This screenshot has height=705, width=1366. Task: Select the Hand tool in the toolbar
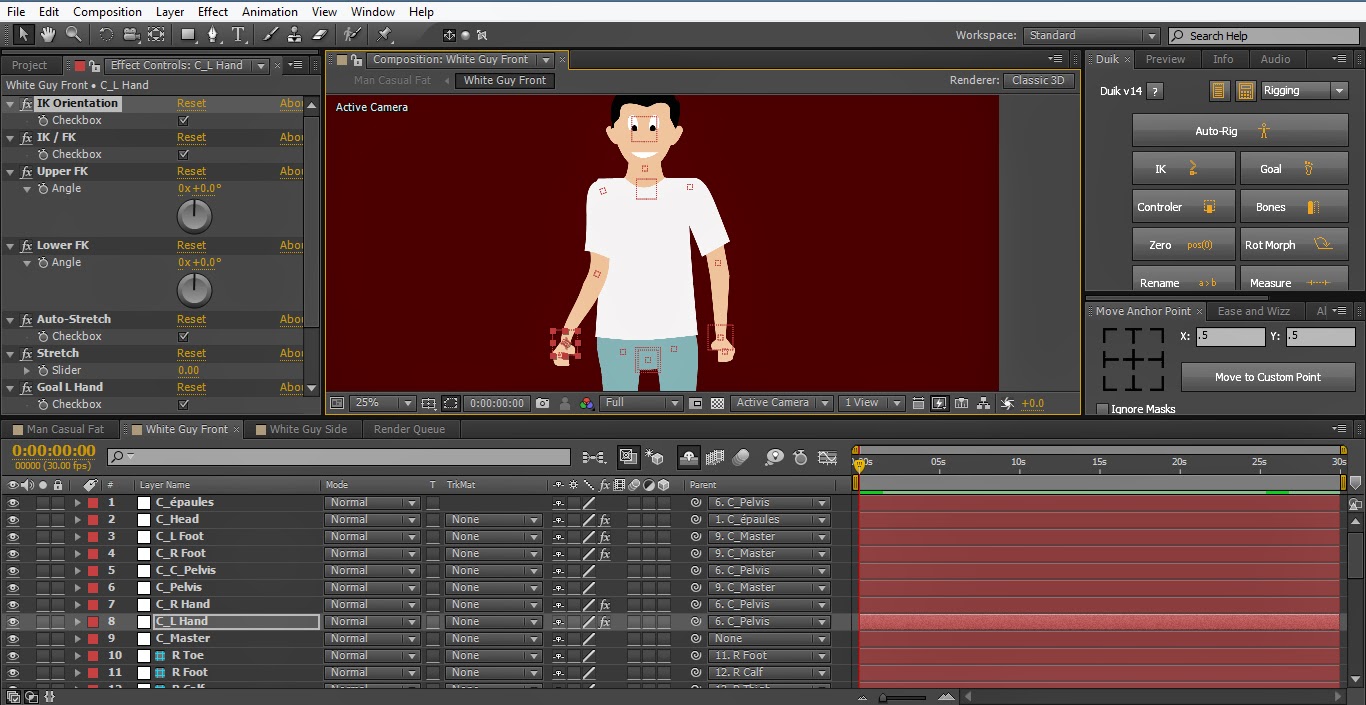tap(46, 34)
